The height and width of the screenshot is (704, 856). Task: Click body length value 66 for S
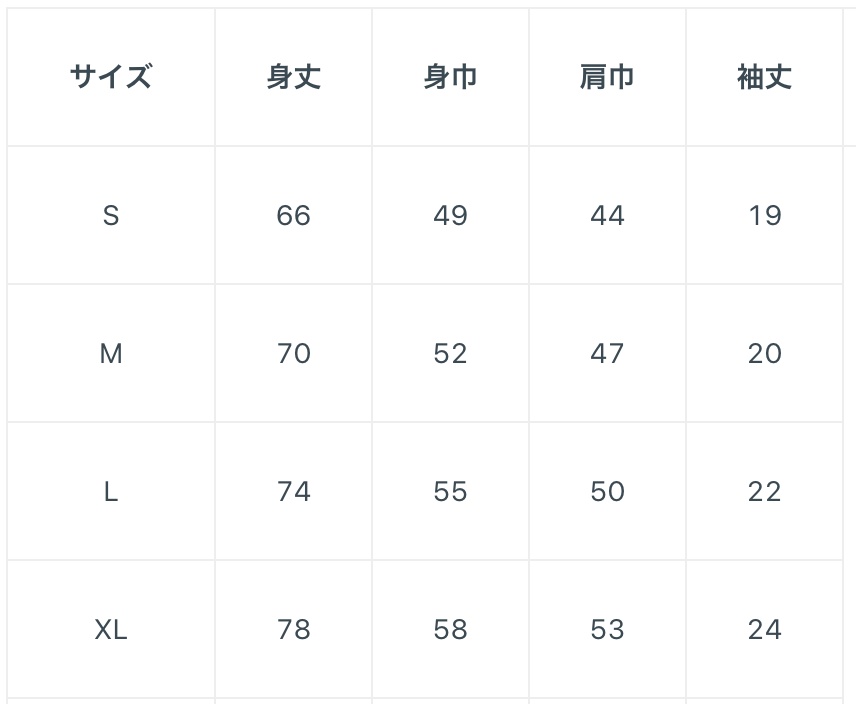coord(293,215)
